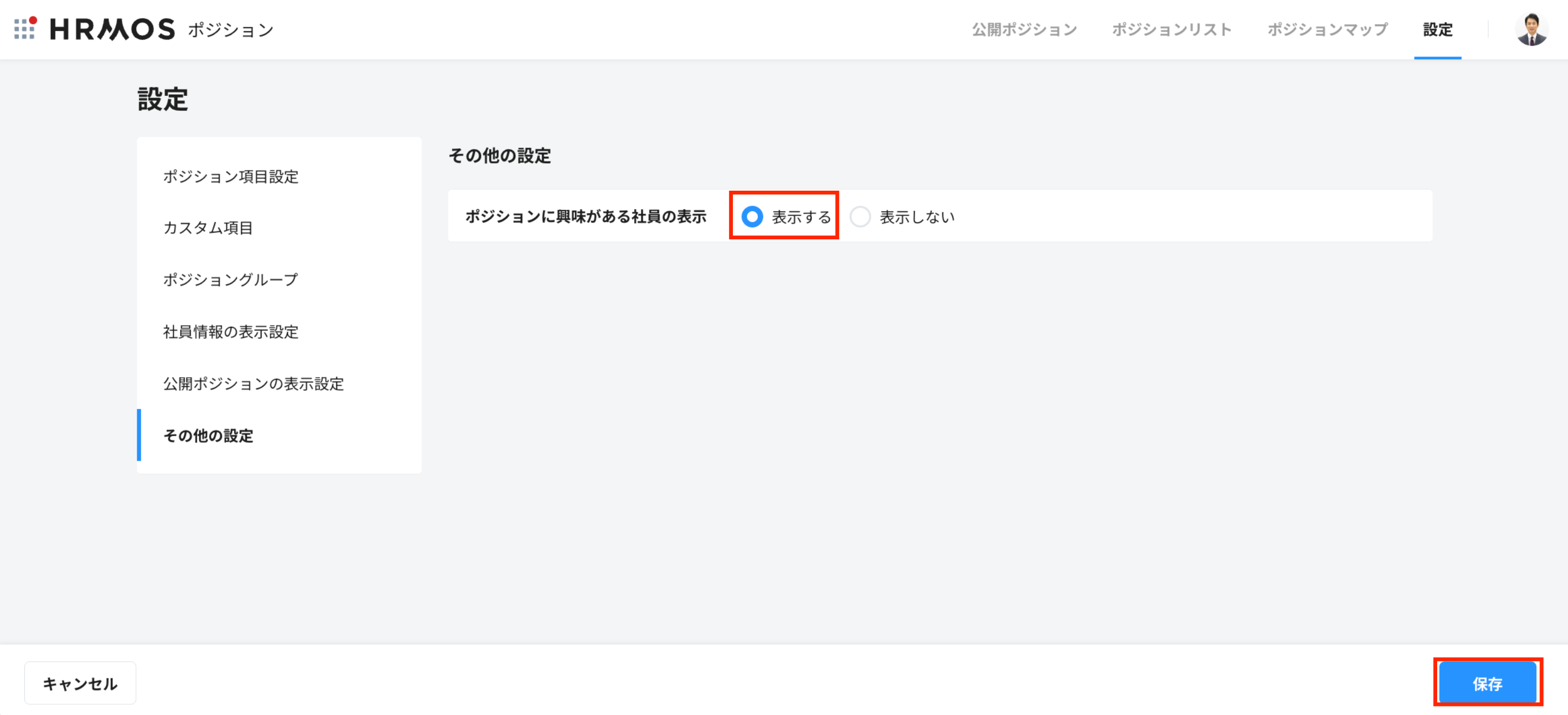Switch to the ポジションリスト tab
The height and width of the screenshot is (715, 1568).
click(1172, 29)
